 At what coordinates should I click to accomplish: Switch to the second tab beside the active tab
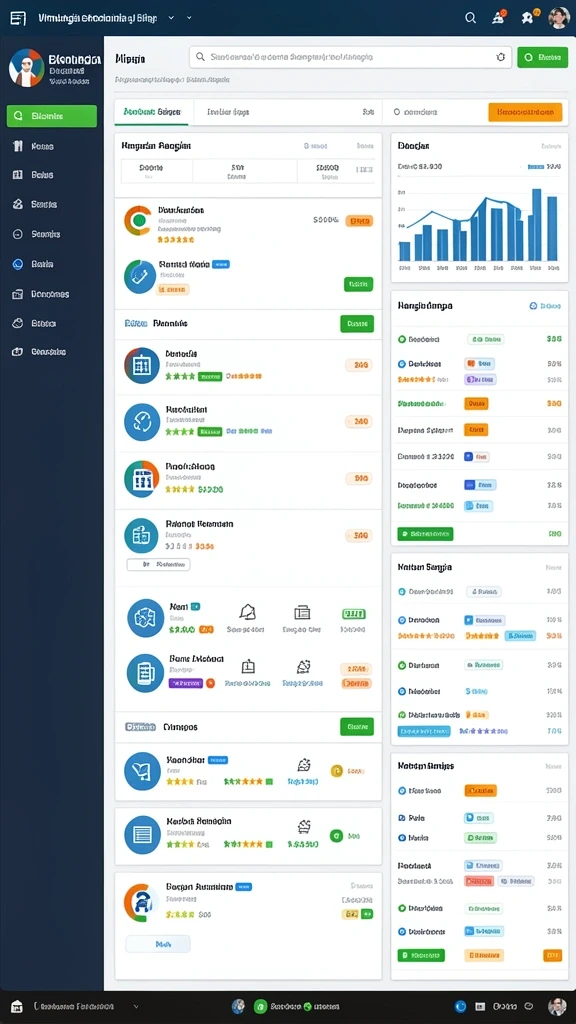(x=228, y=112)
